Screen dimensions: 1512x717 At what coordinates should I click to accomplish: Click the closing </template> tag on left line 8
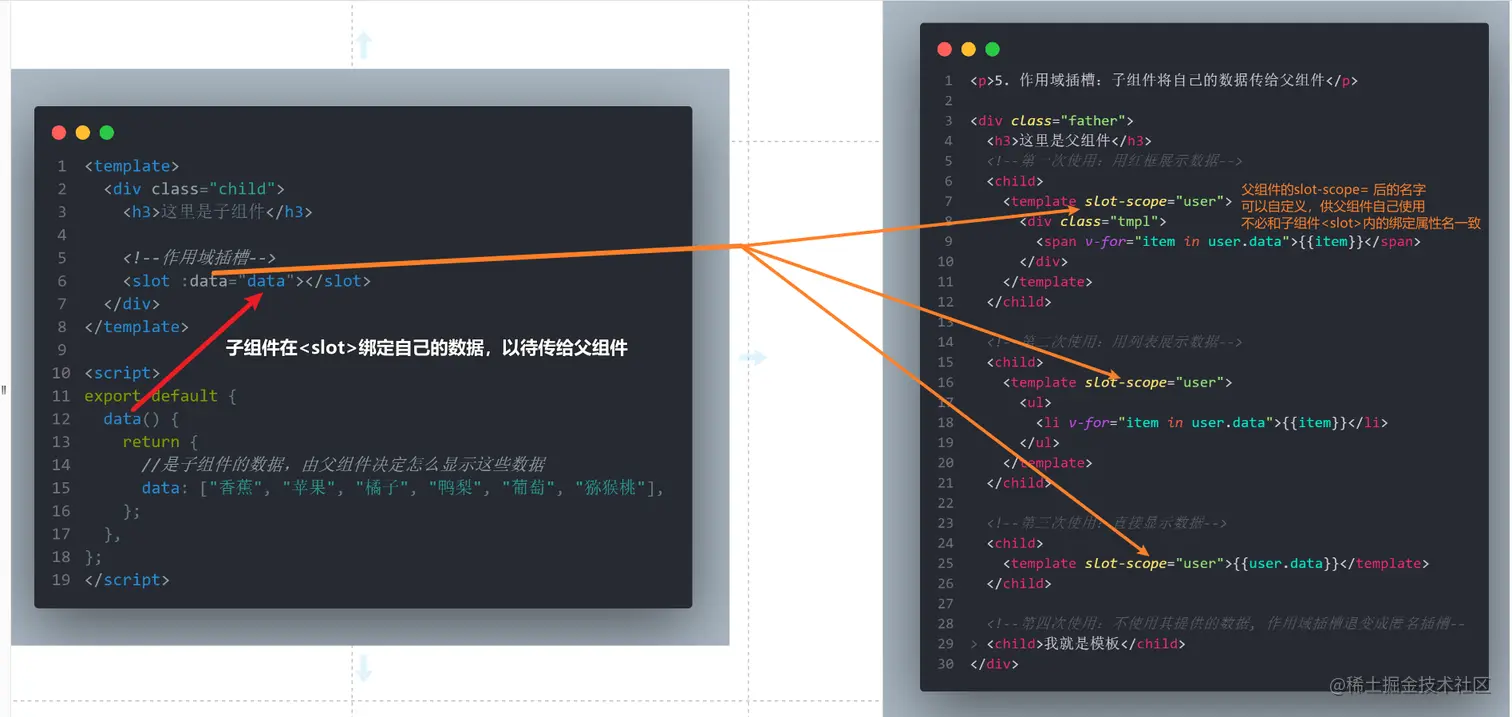[x=137, y=327]
